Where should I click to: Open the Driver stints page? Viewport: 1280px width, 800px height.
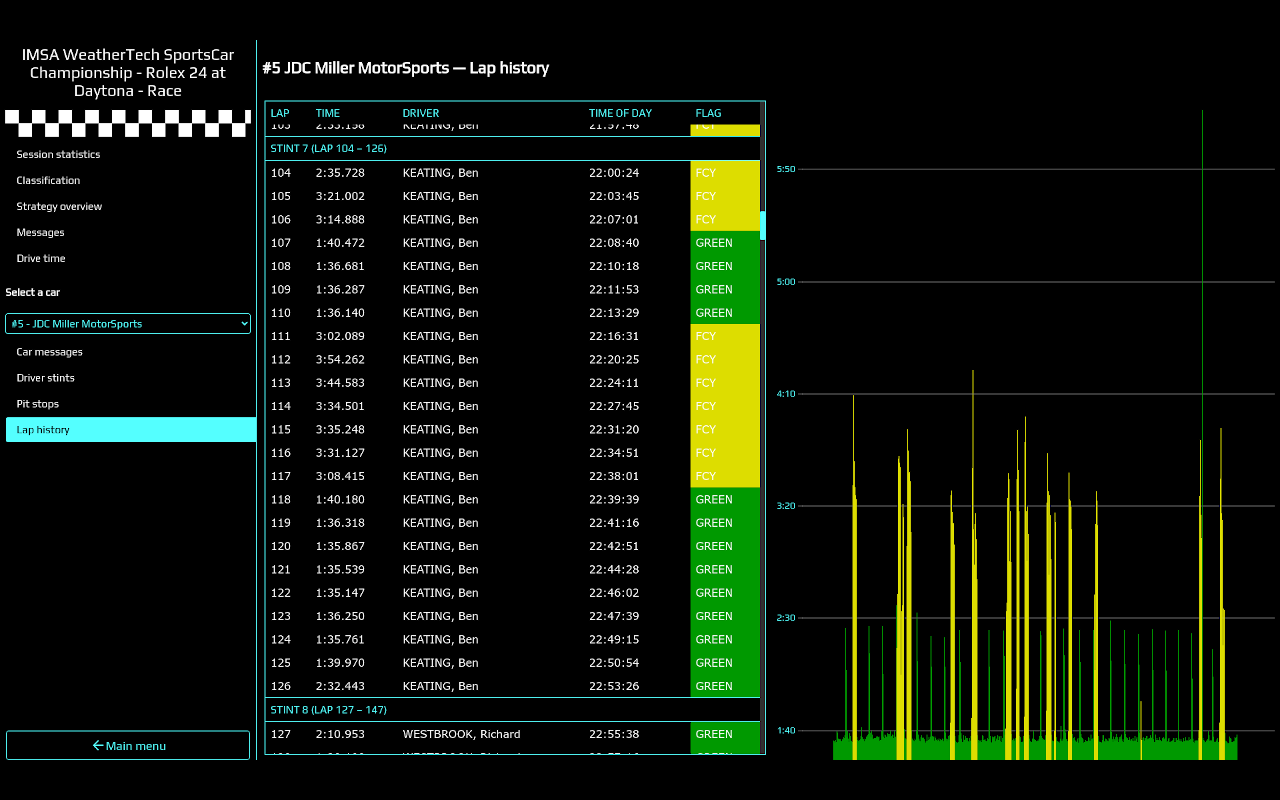[x=45, y=378]
